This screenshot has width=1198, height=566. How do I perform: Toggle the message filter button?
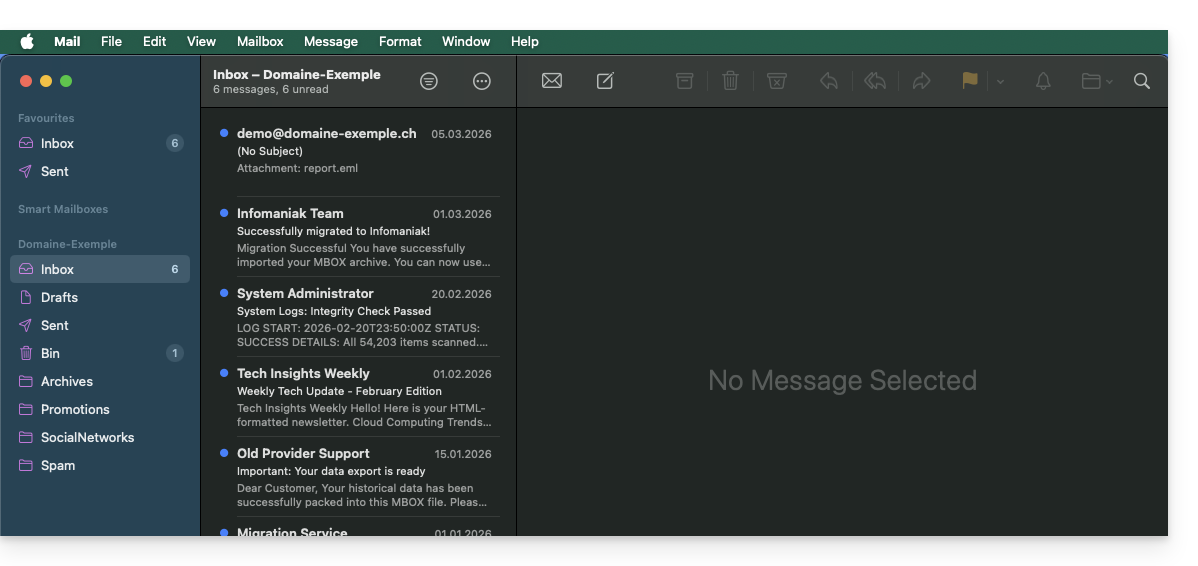(429, 81)
